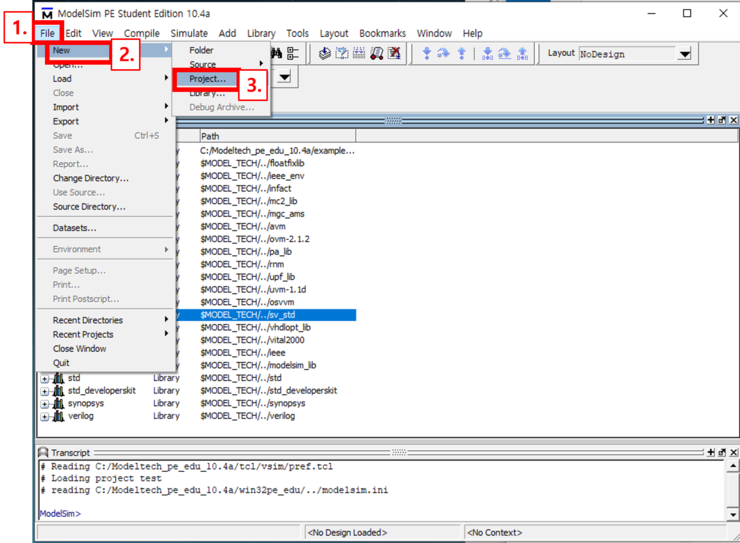The height and width of the screenshot is (543, 740).
Task: Open the Library menu in menu bar
Action: [261, 33]
